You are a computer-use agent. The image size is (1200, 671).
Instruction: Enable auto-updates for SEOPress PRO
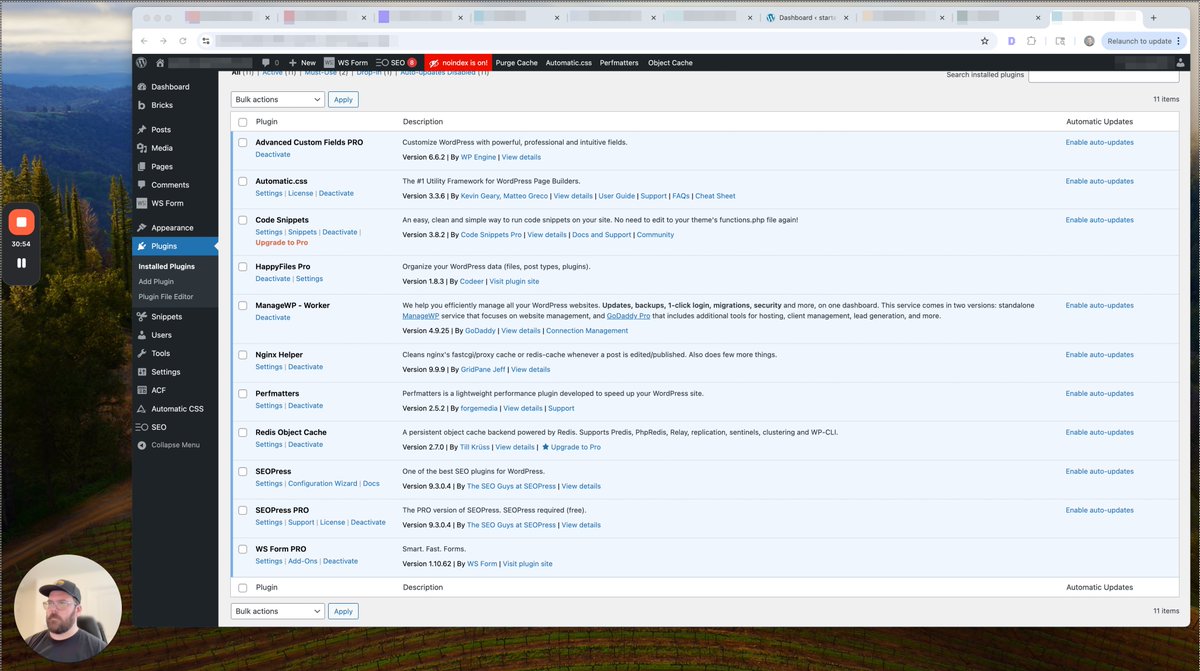pyautogui.click(x=1099, y=510)
